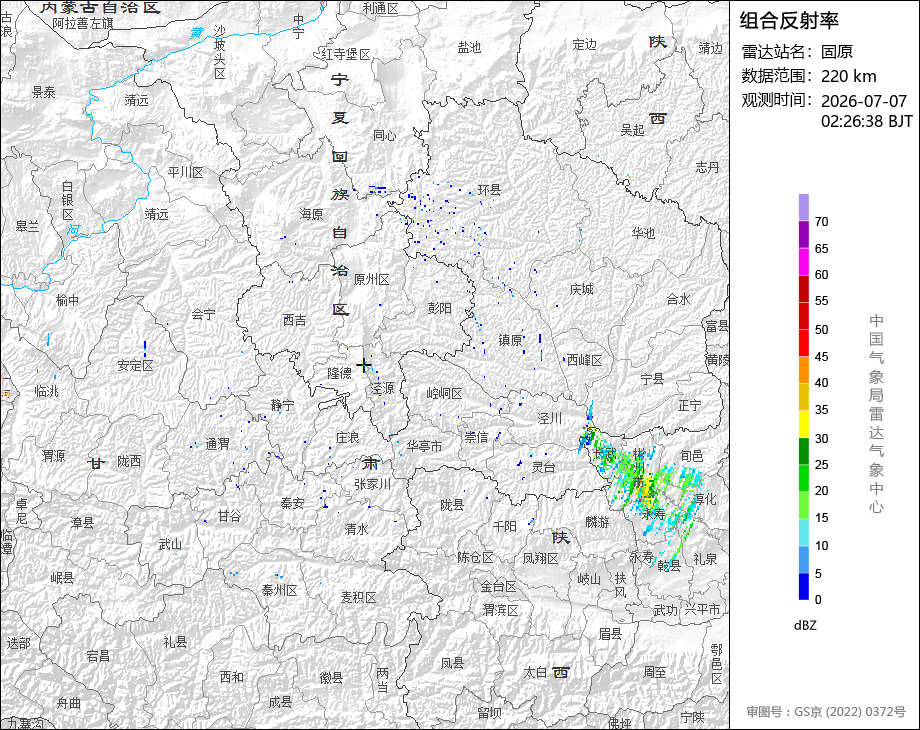Click the yellow 30 dBZ legend band
Image resolution: width=920 pixels, height=730 pixels.
[x=804, y=424]
